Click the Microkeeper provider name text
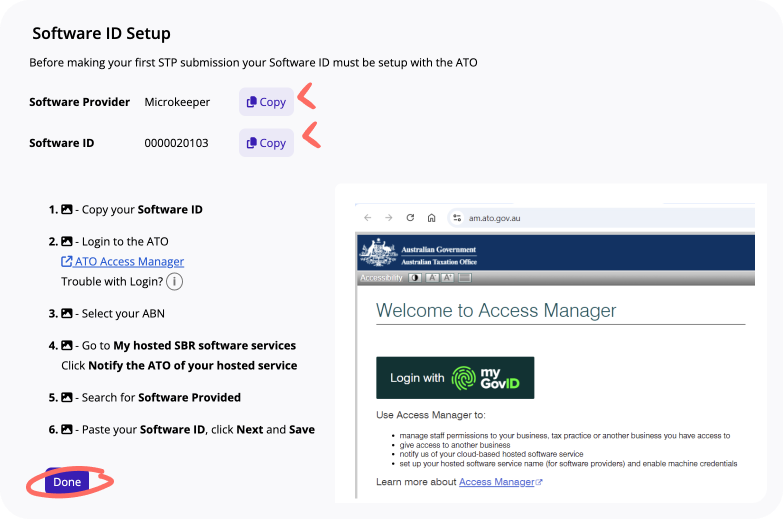The height and width of the screenshot is (519, 783). point(177,102)
